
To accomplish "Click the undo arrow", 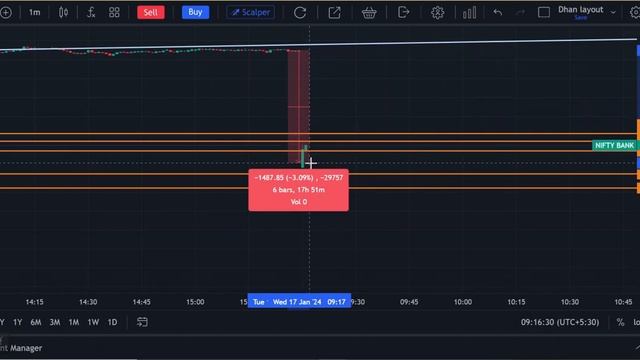I will pos(498,13).
